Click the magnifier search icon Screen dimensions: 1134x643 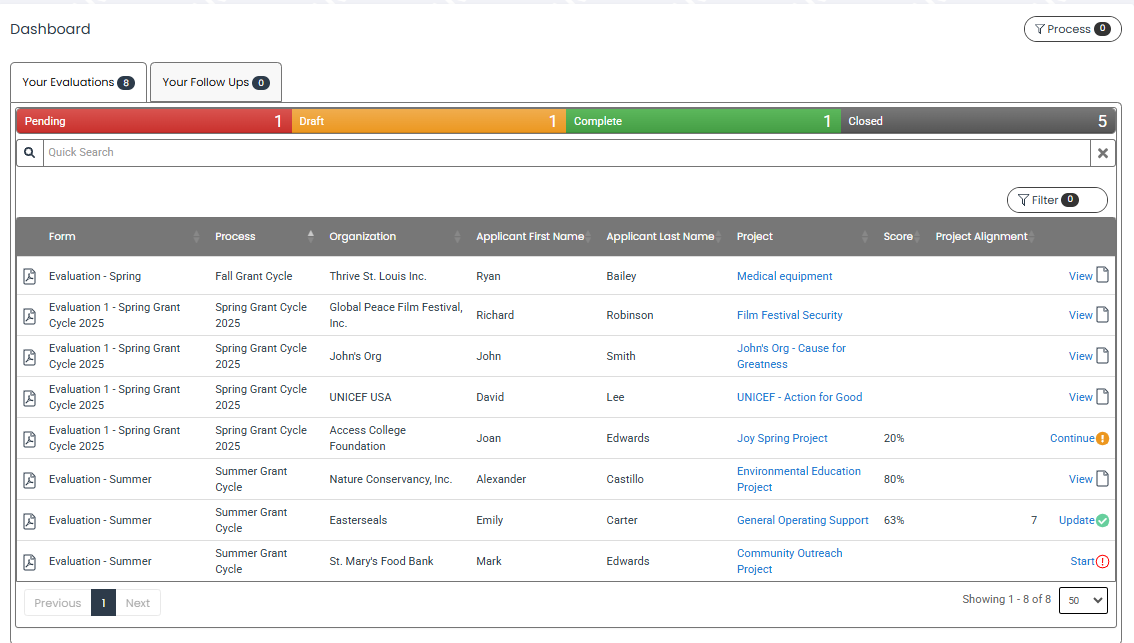(x=30, y=153)
